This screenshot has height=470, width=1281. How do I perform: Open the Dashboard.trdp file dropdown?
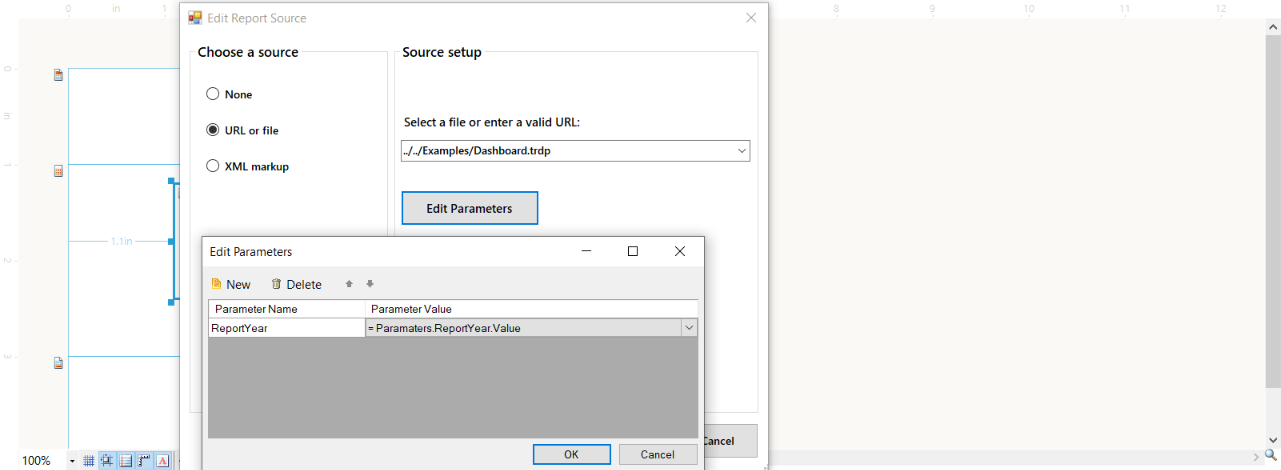tap(741, 151)
